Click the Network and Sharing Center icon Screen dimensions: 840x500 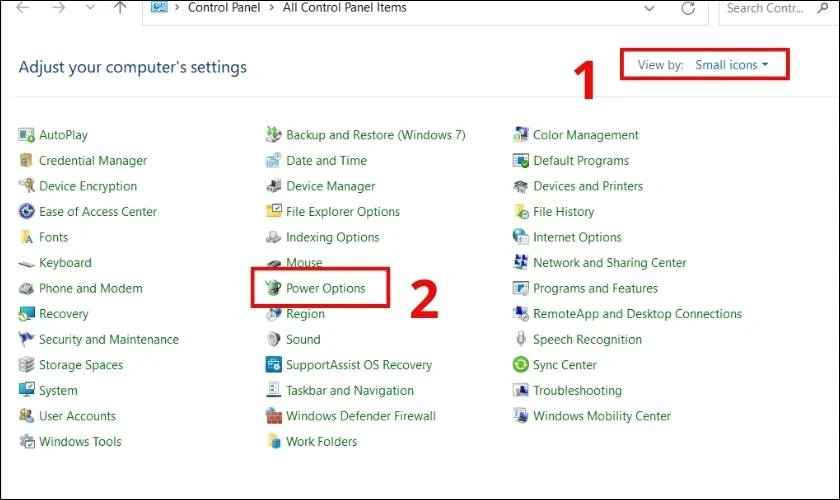[520, 262]
